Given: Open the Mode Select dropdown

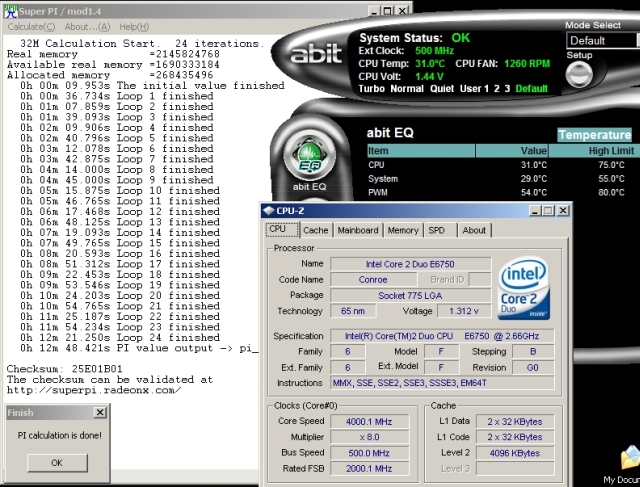Looking at the screenshot, I should click(603, 40).
